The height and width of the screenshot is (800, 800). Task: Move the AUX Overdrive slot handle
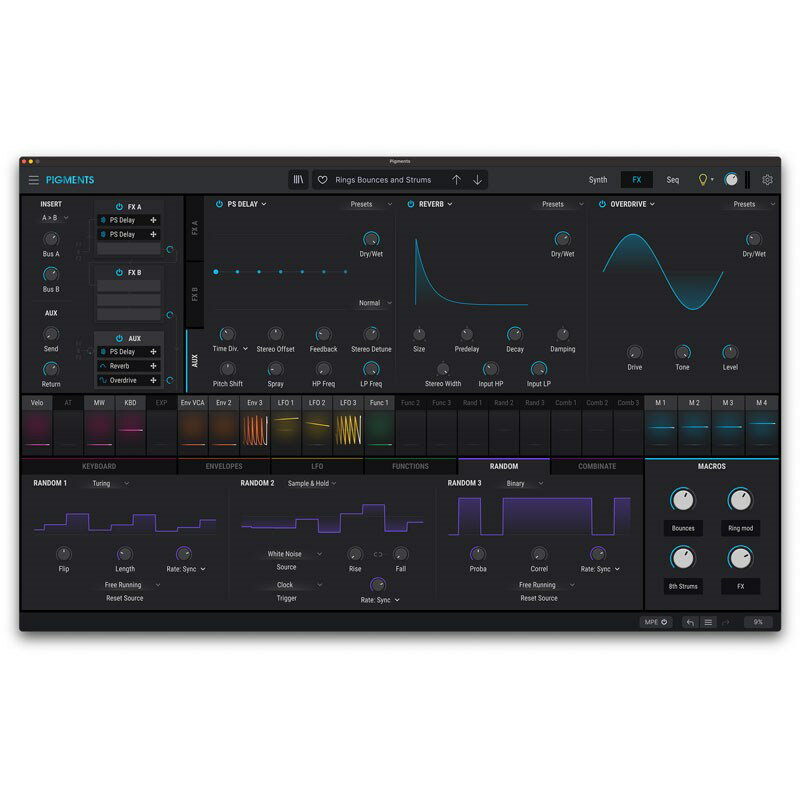point(153,380)
